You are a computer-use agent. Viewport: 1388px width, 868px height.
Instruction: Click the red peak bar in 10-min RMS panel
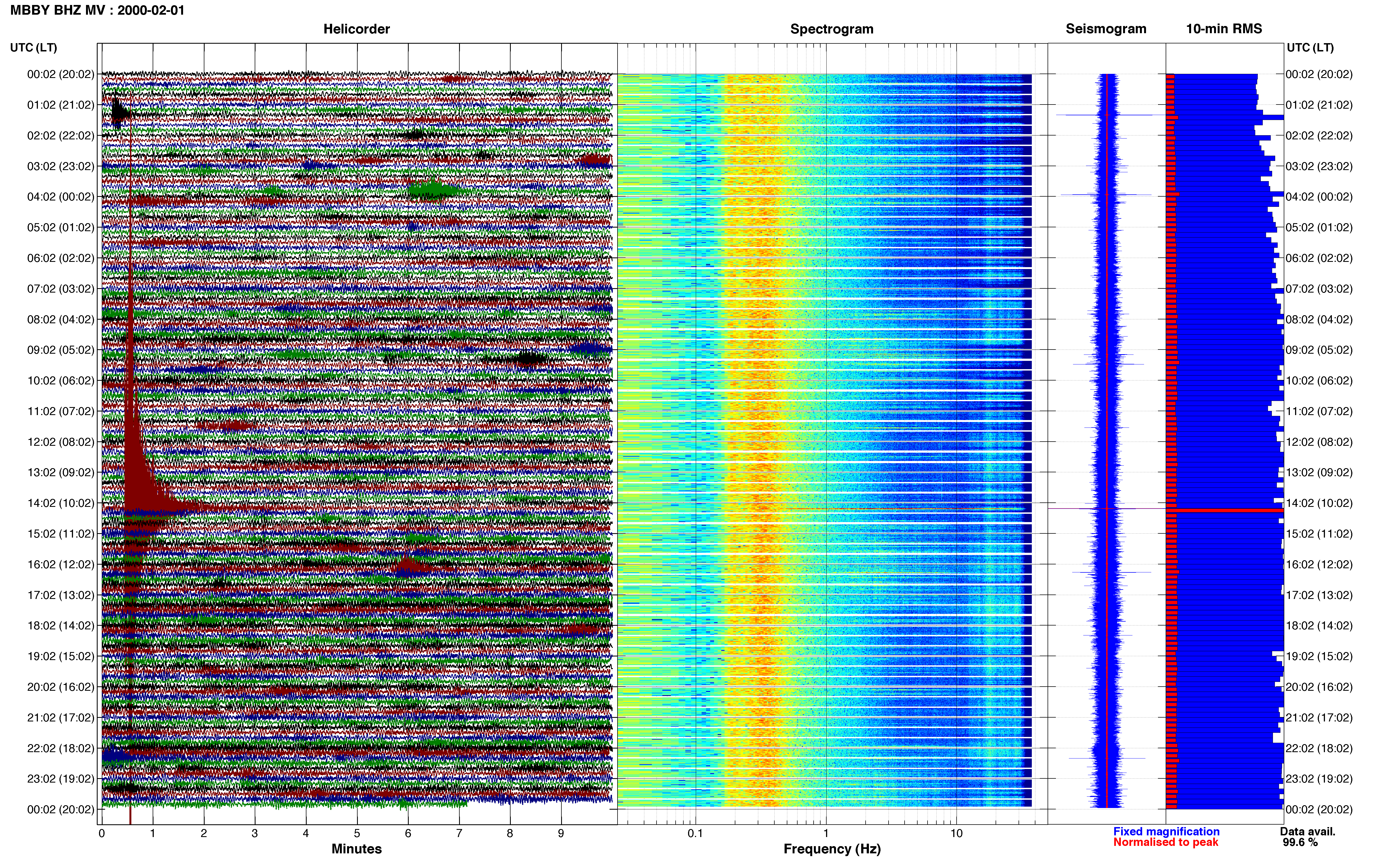pos(1225,510)
